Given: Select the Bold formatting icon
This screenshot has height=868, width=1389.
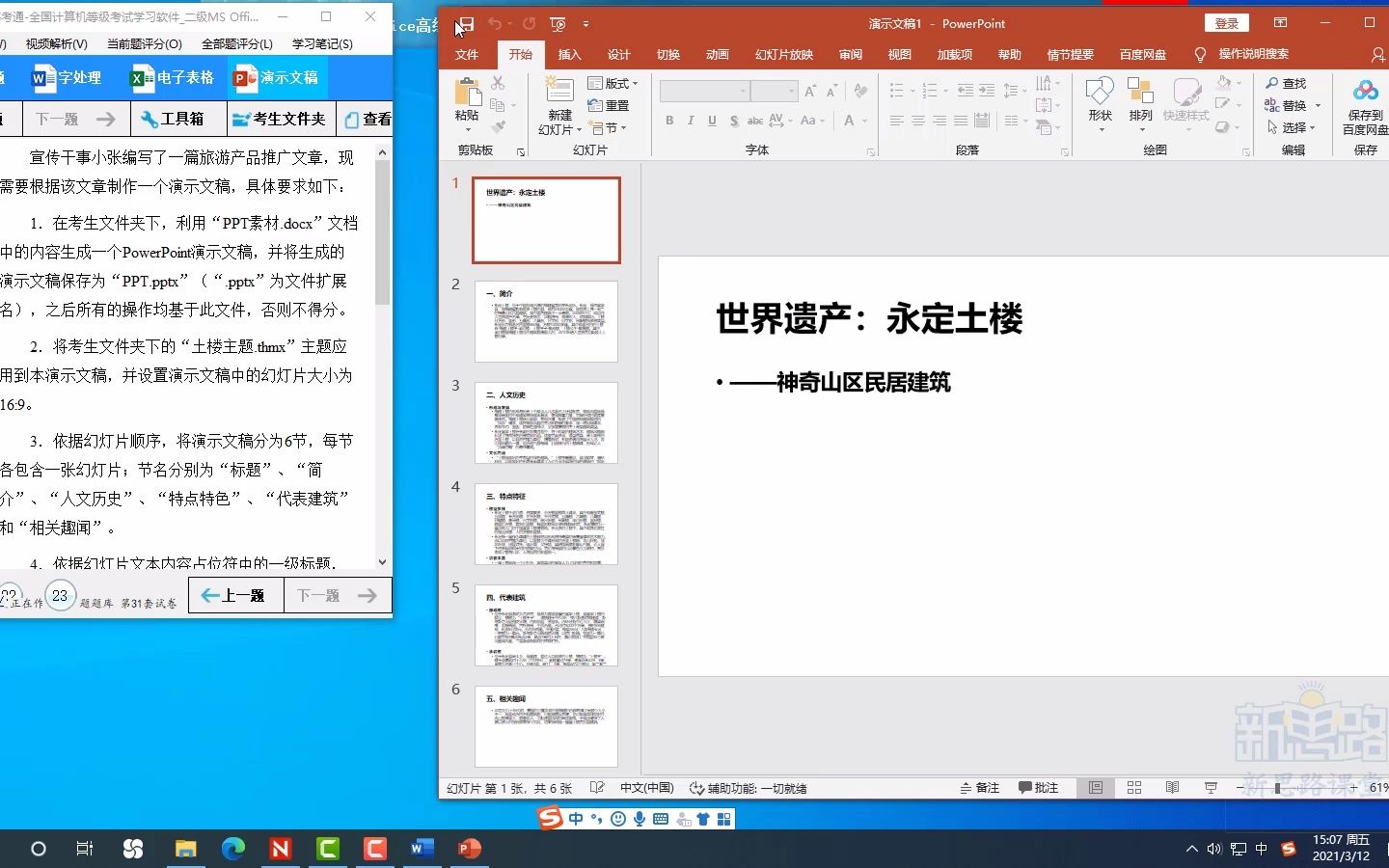Looking at the screenshot, I should pos(668,121).
